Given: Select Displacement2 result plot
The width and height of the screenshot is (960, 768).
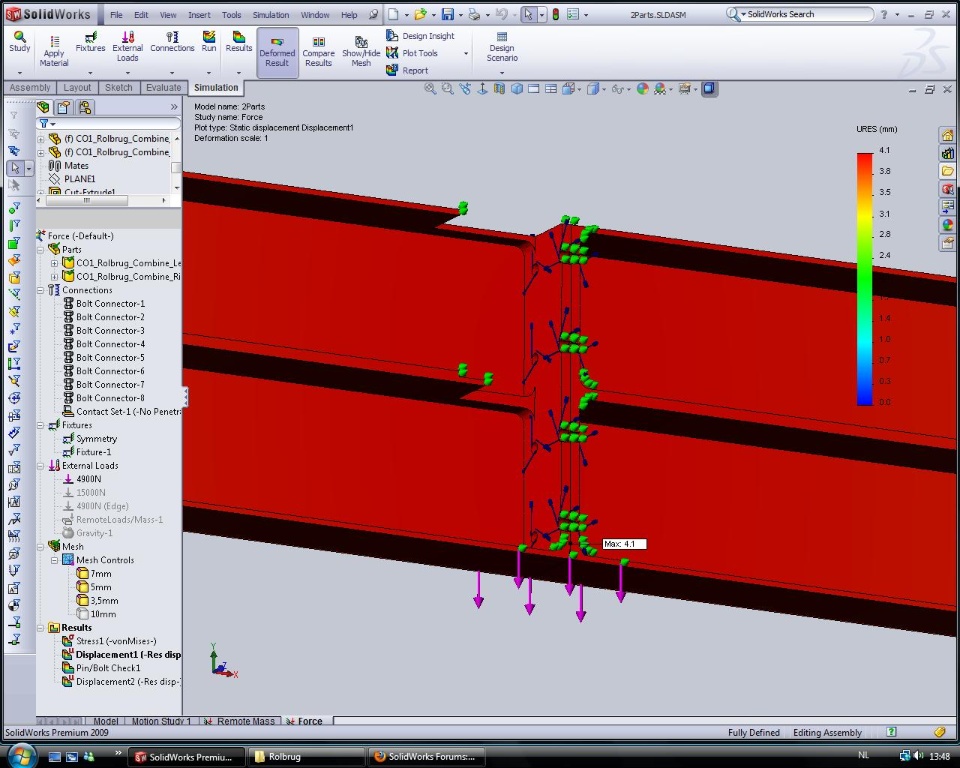Looking at the screenshot, I should 122,682.
